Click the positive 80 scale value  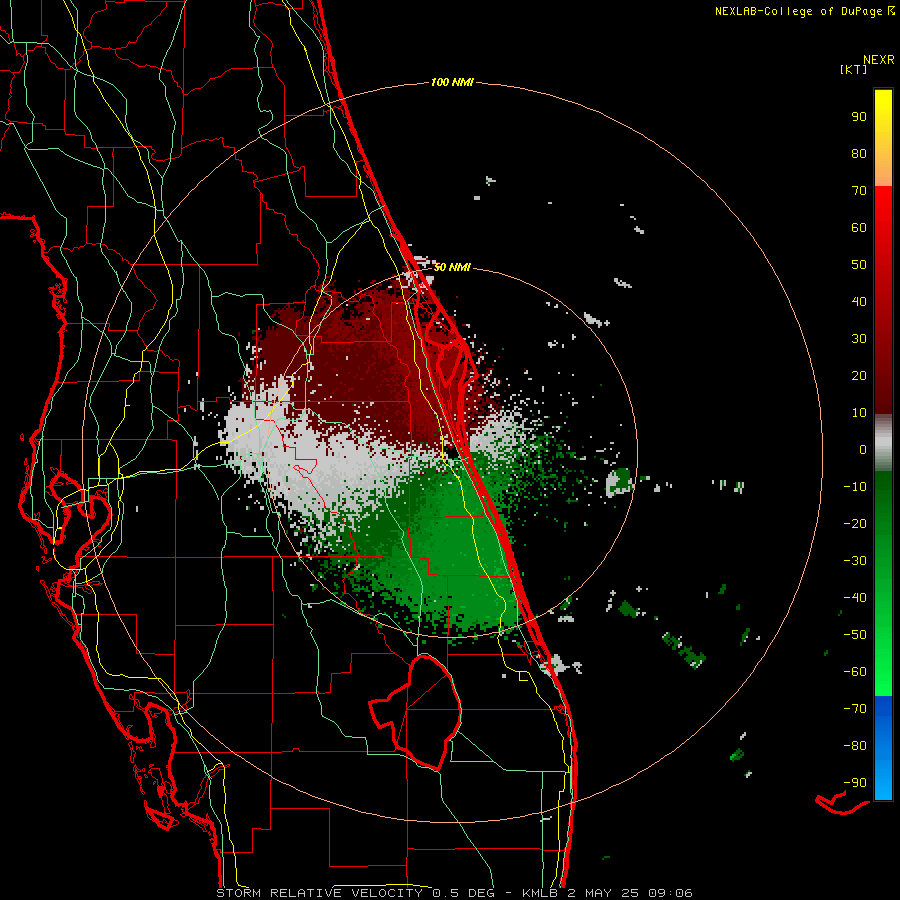coord(859,153)
